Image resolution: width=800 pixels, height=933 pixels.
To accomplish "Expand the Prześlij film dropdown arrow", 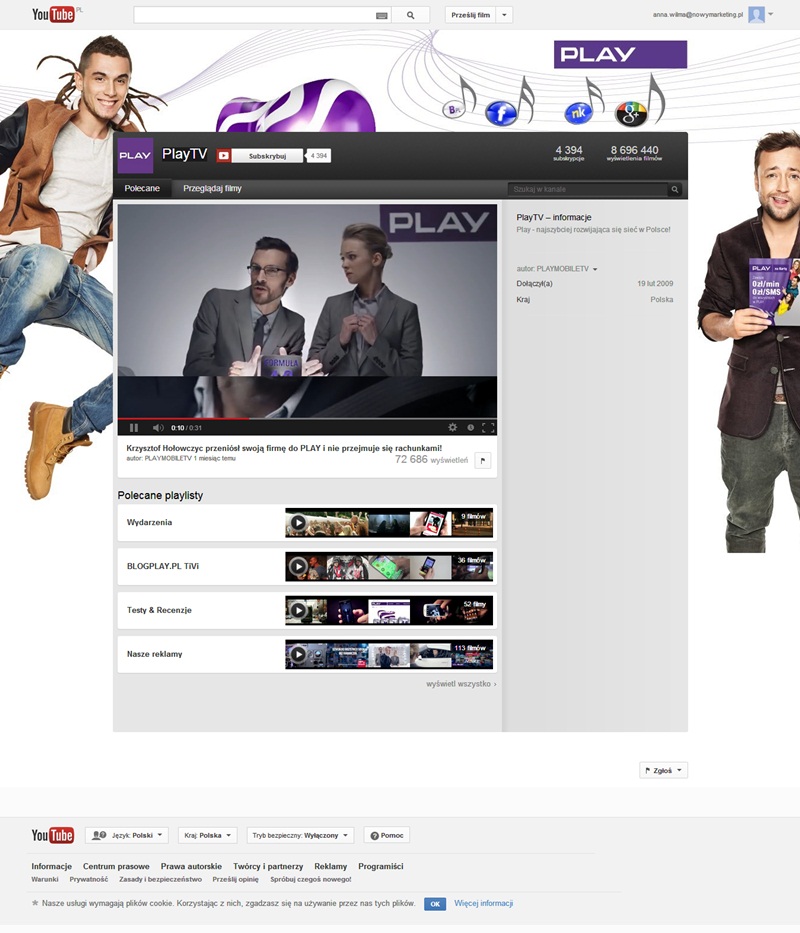I will [504, 15].
